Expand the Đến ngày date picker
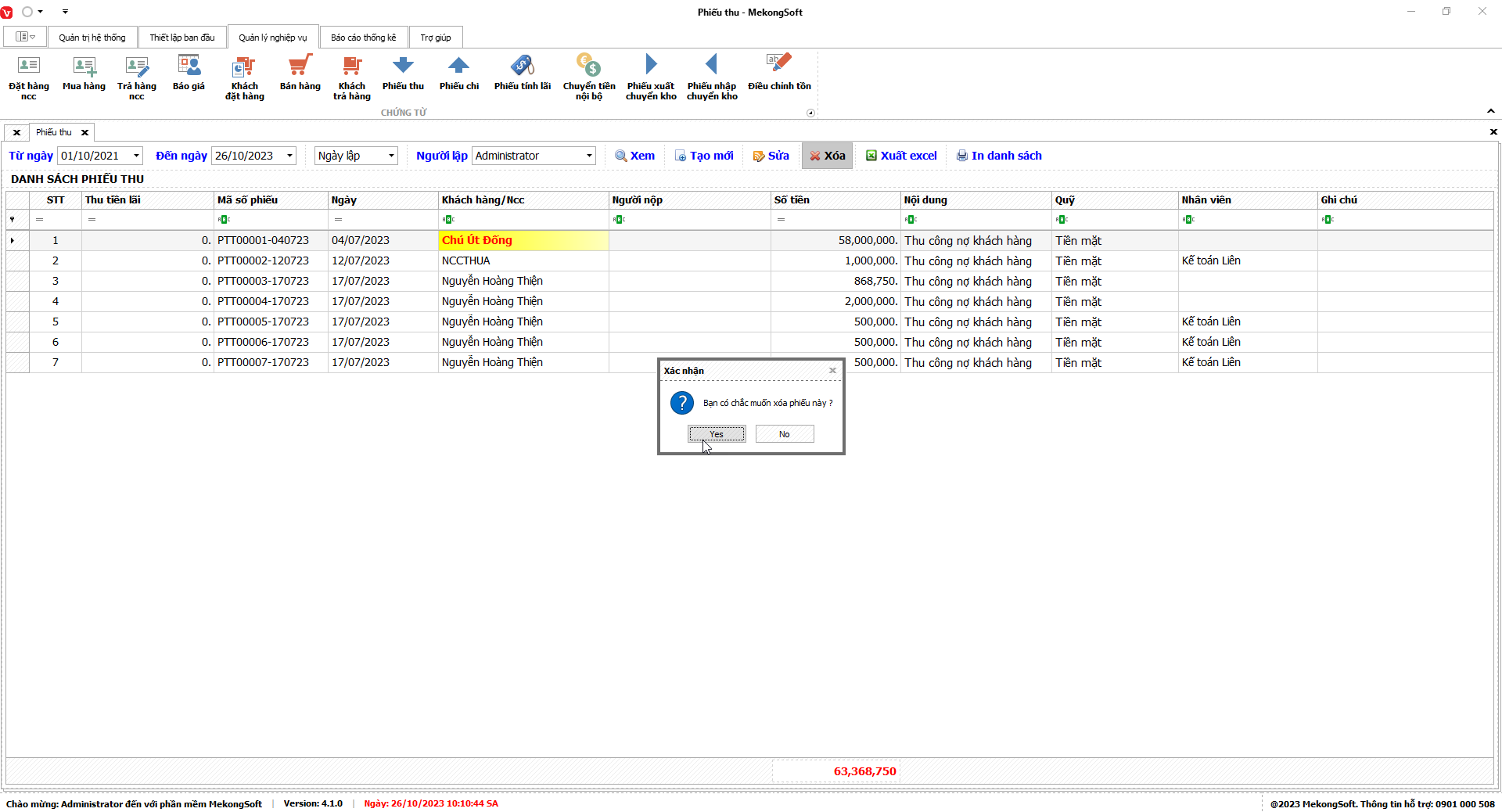The image size is (1502, 812). pyautogui.click(x=289, y=156)
